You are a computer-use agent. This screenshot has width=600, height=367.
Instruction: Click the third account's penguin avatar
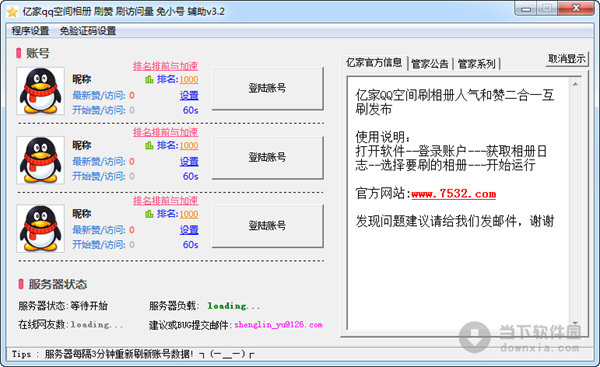(x=40, y=228)
